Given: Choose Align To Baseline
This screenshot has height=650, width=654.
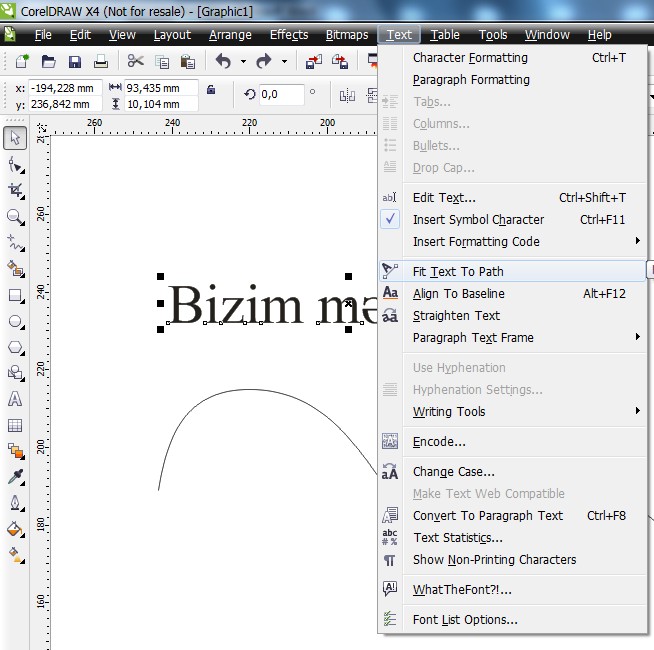Looking at the screenshot, I should pos(513,293).
